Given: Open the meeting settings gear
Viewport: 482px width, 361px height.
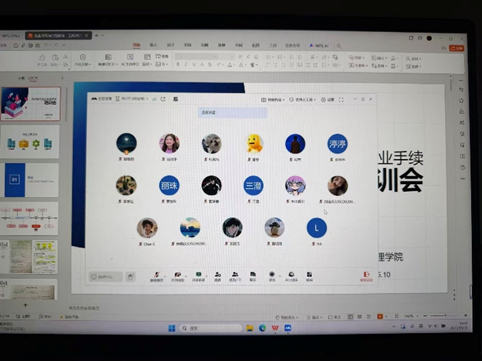Looking at the screenshot, I should (x=327, y=99).
